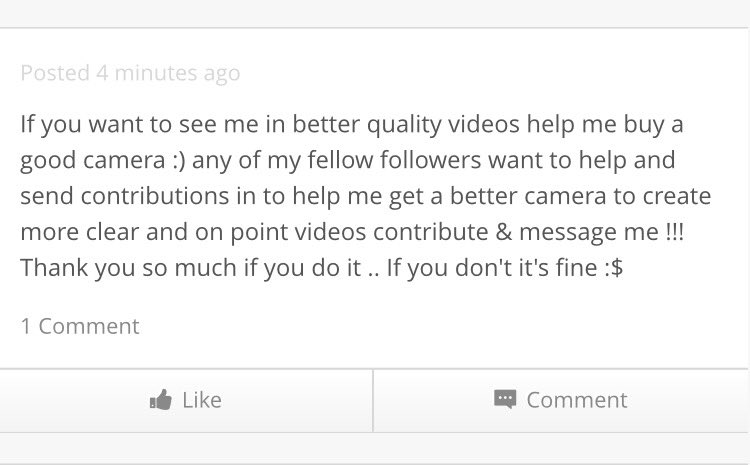Click the line starting "Thank you so much"
750x465 pixels.
(321, 268)
